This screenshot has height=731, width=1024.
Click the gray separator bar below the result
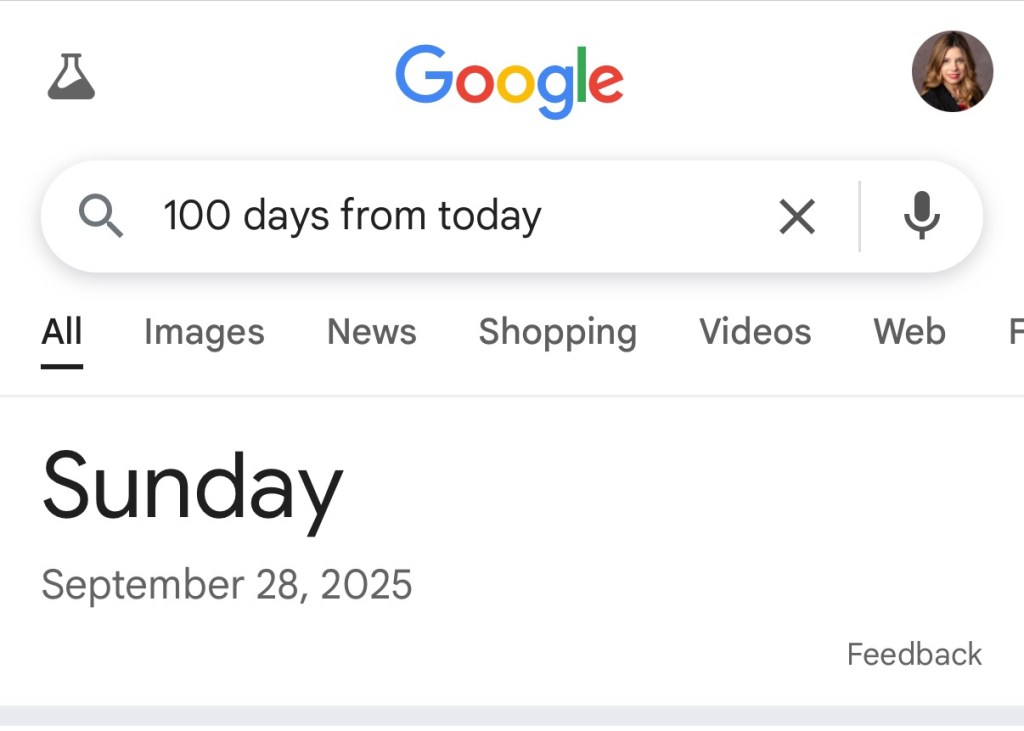click(x=512, y=716)
